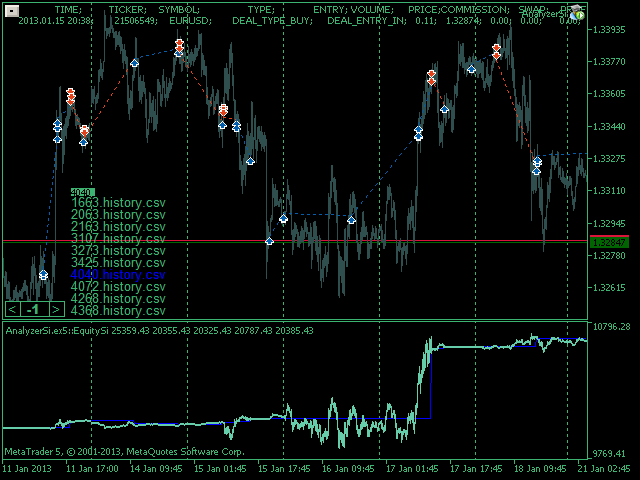The image size is (640, 480).
Task: Go to previous deal with < button
Action: pos(12,309)
